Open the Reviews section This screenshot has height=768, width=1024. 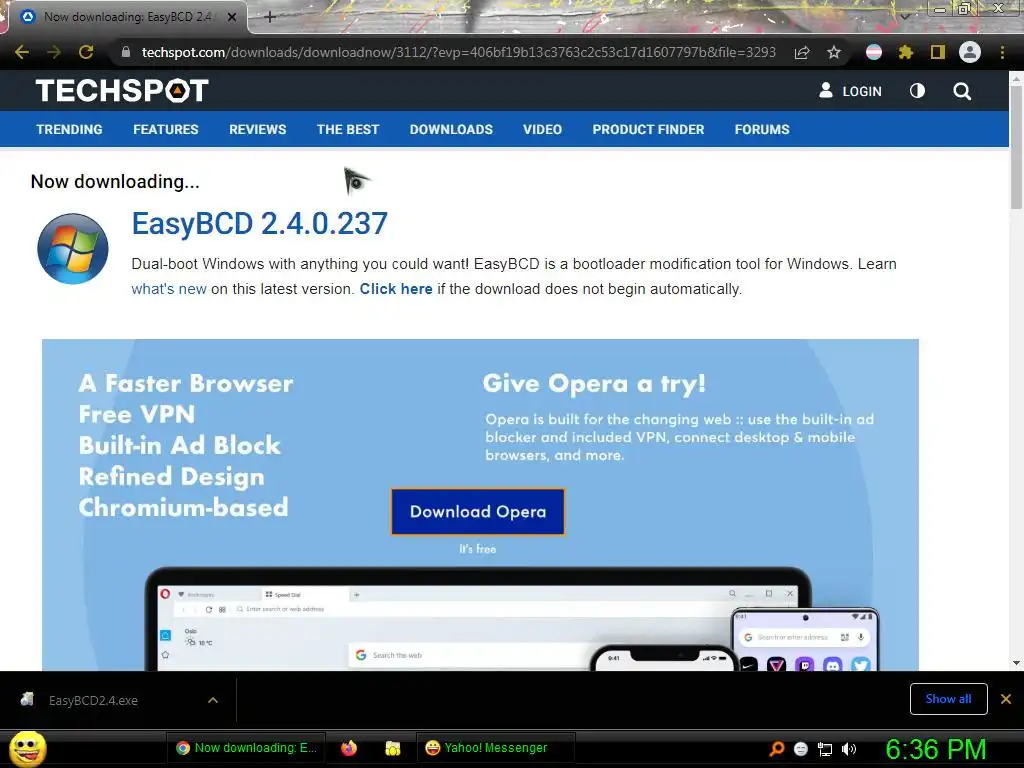pyautogui.click(x=257, y=129)
